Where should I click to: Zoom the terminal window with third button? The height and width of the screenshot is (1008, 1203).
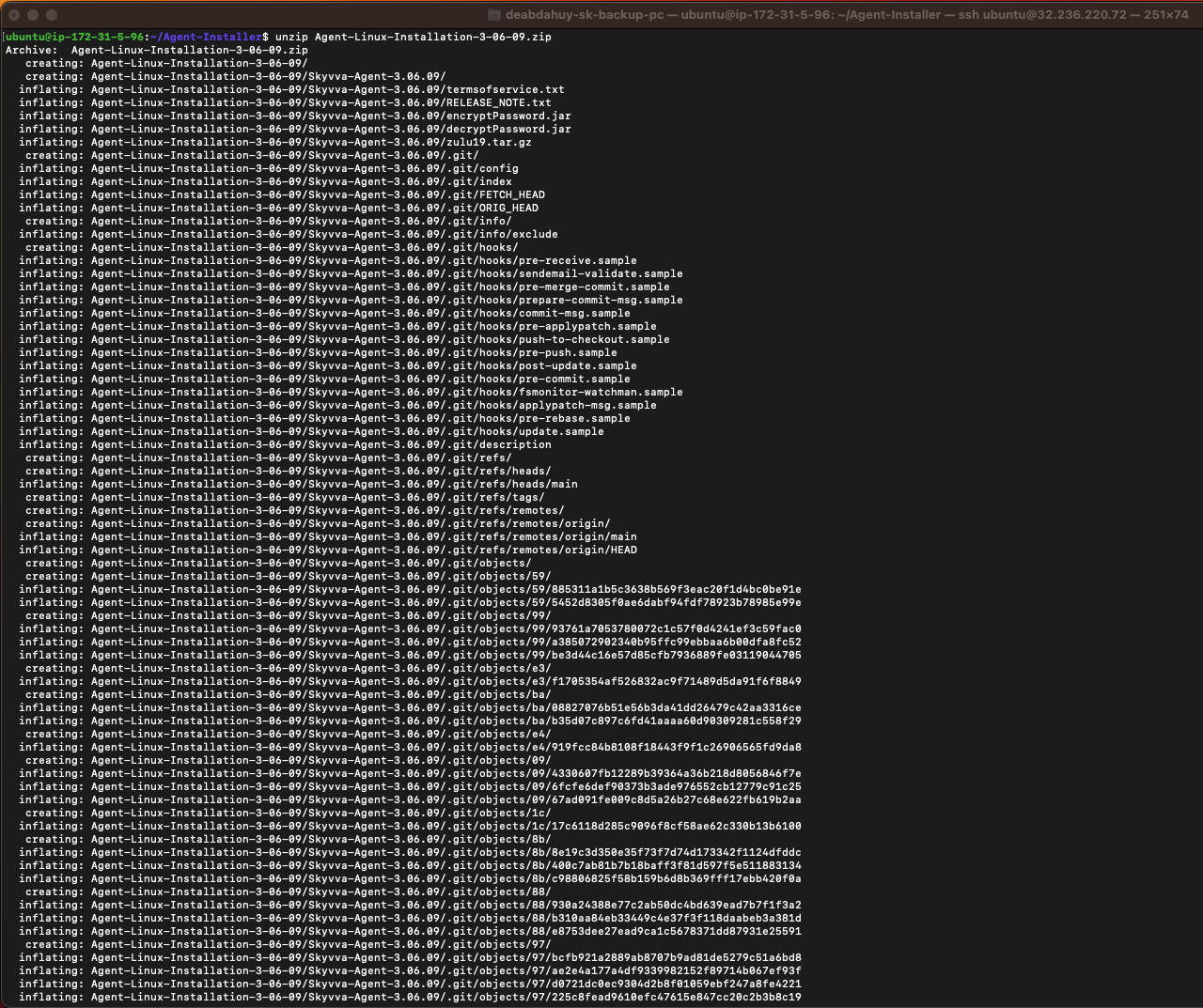click(52, 15)
